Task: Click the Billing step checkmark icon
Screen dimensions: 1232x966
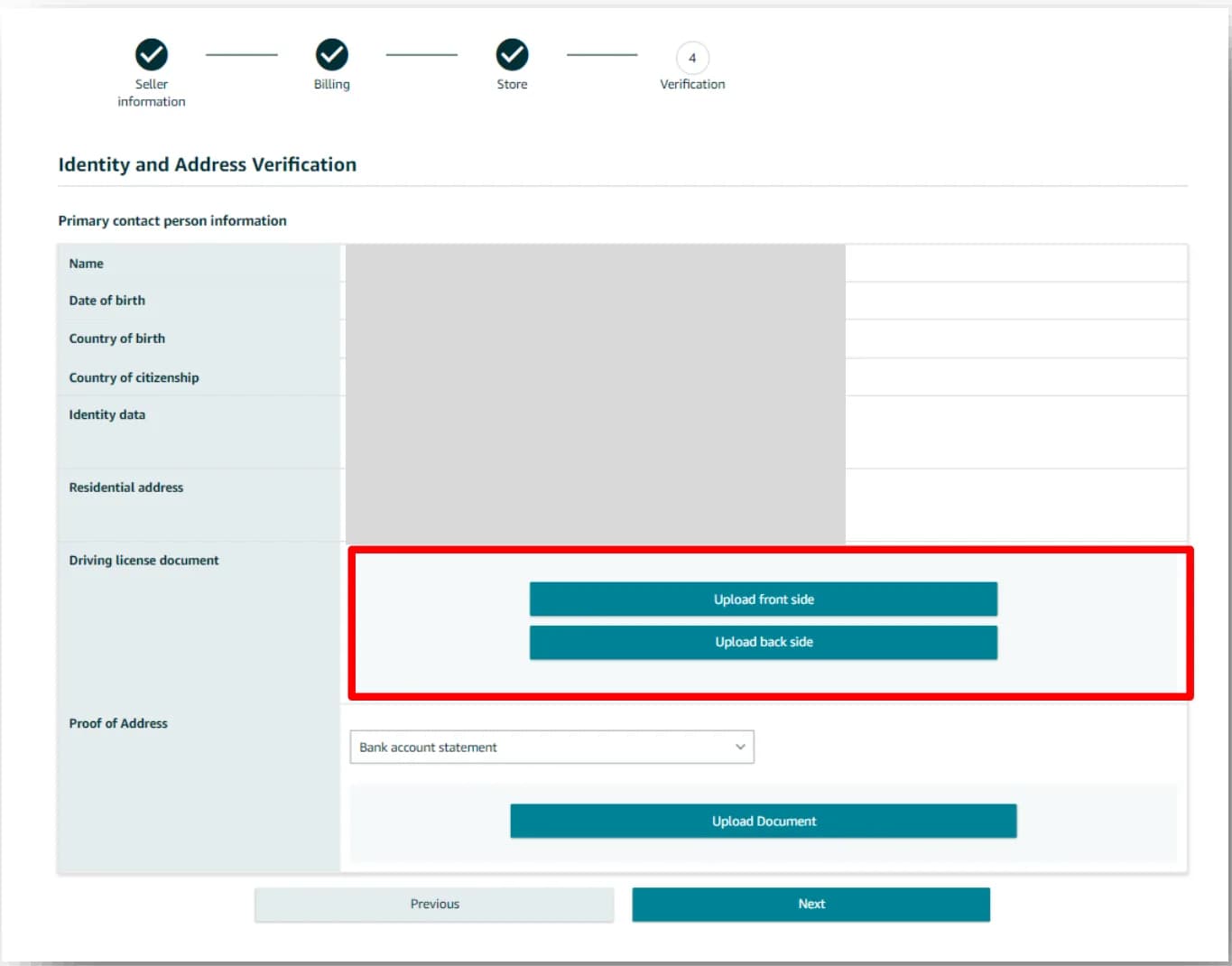Action: pyautogui.click(x=332, y=55)
